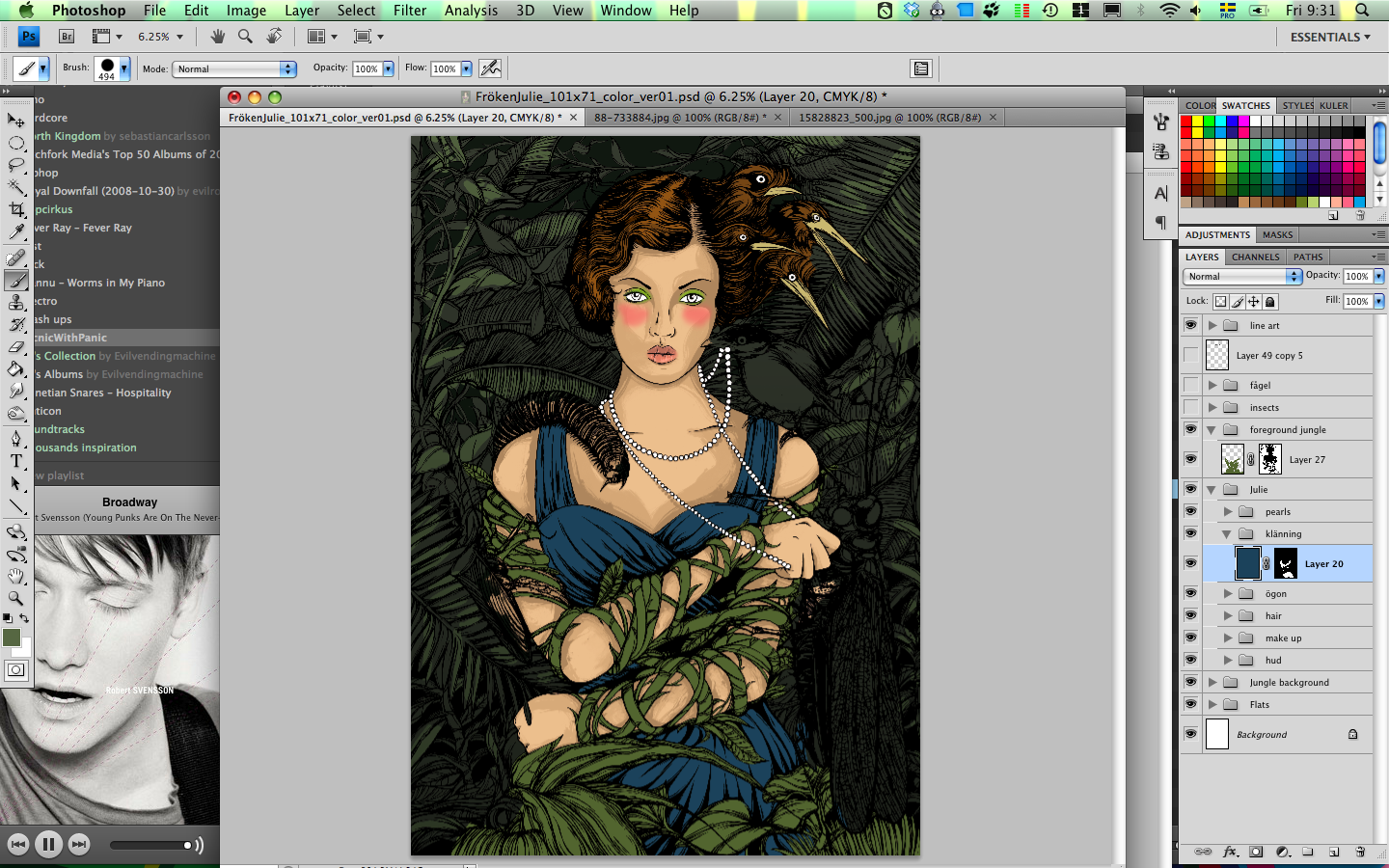Screen dimensions: 1389x868
Task: Select the Line tool
Action: tap(15, 506)
